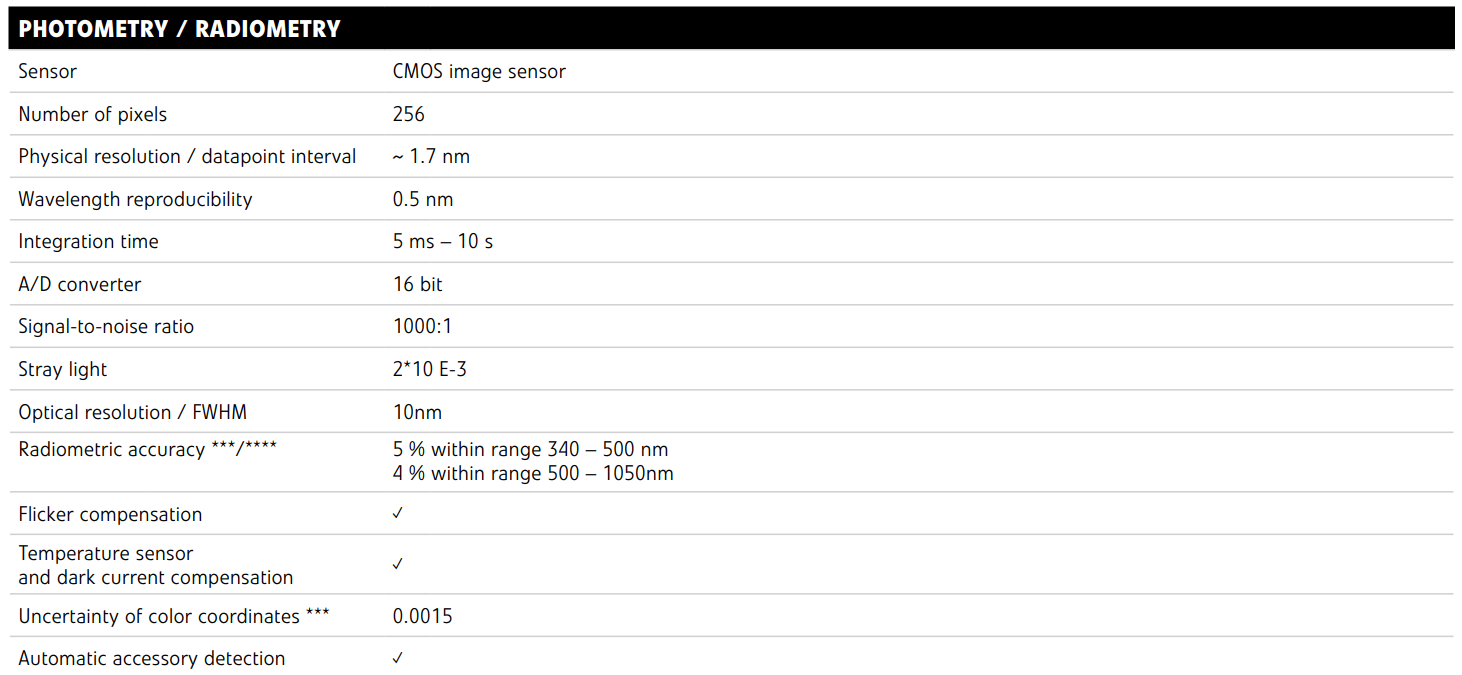Select the Photometry / Radiometry header
This screenshot has height=675, width=1462.
click(180, 29)
